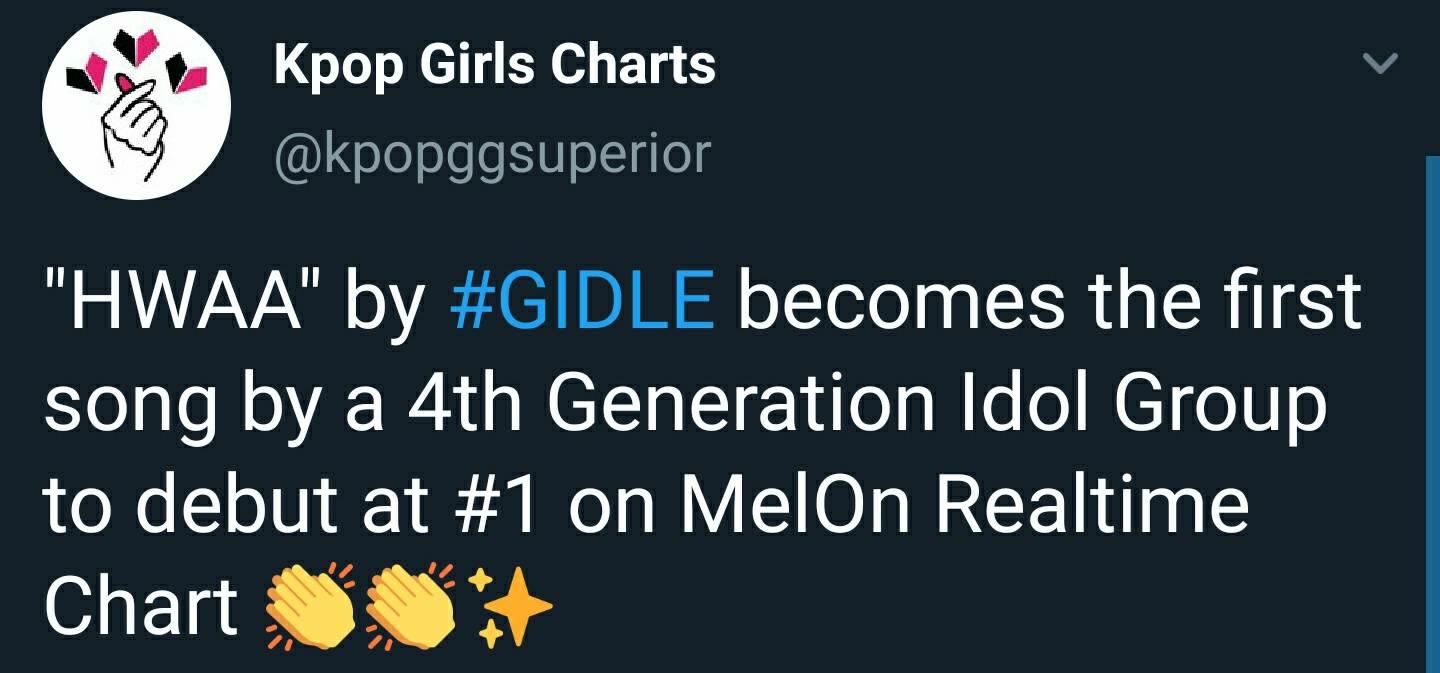Open the @kpopggsuperior handle

tap(492, 153)
